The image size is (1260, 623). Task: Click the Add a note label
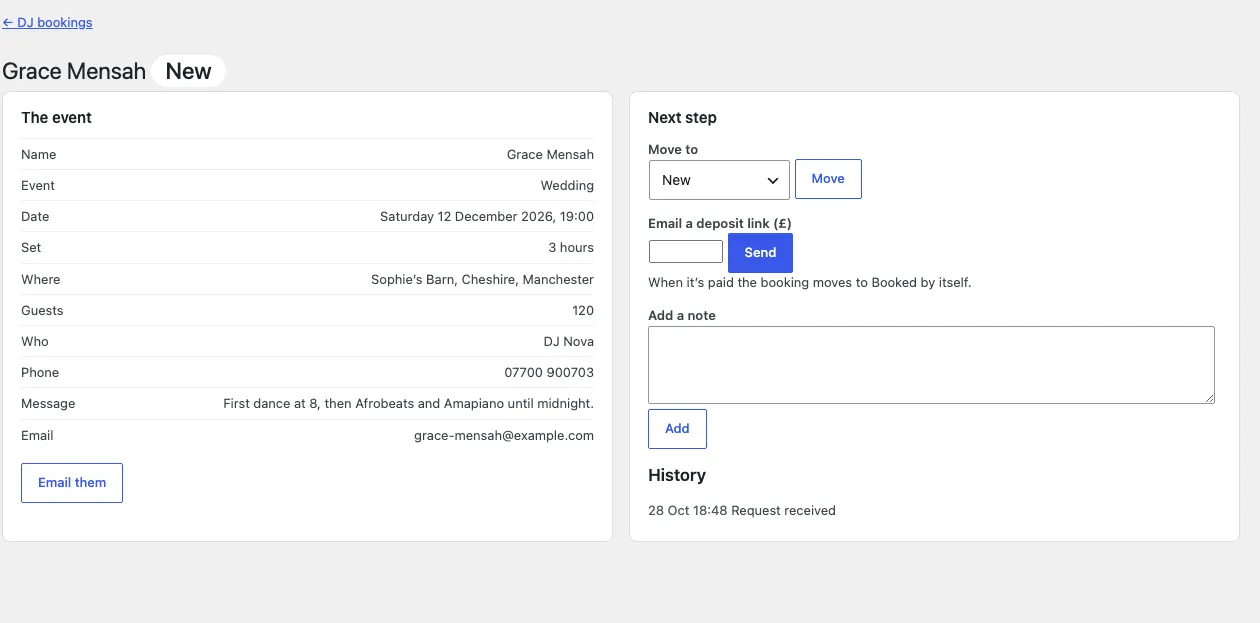[682, 316]
